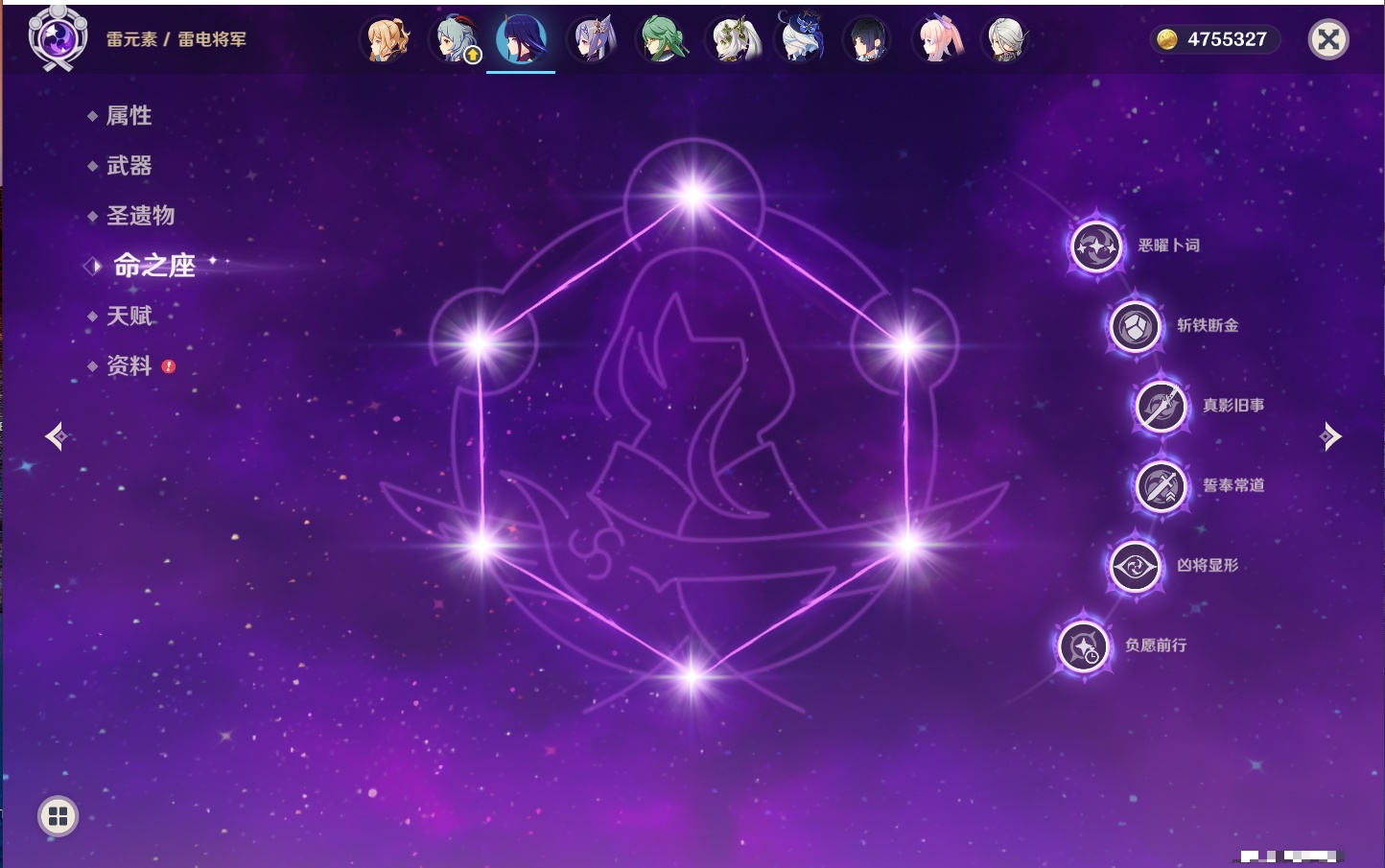
Task: Select the purple twin-bun haired avatar
Action: click(x=593, y=40)
